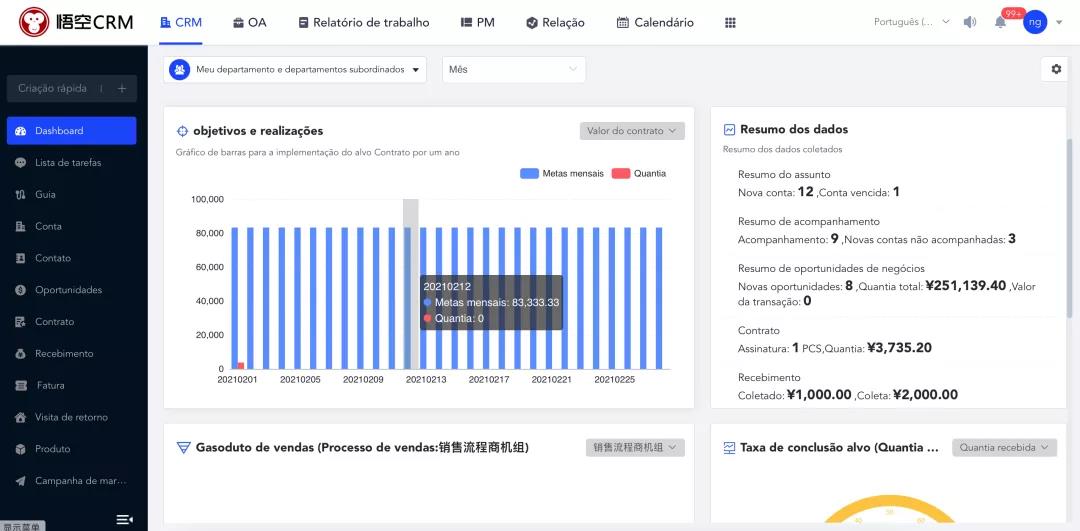Image resolution: width=1080 pixels, height=531 pixels.
Task: Click the Resumo dos dados panel scrollbar
Action: point(1068,227)
